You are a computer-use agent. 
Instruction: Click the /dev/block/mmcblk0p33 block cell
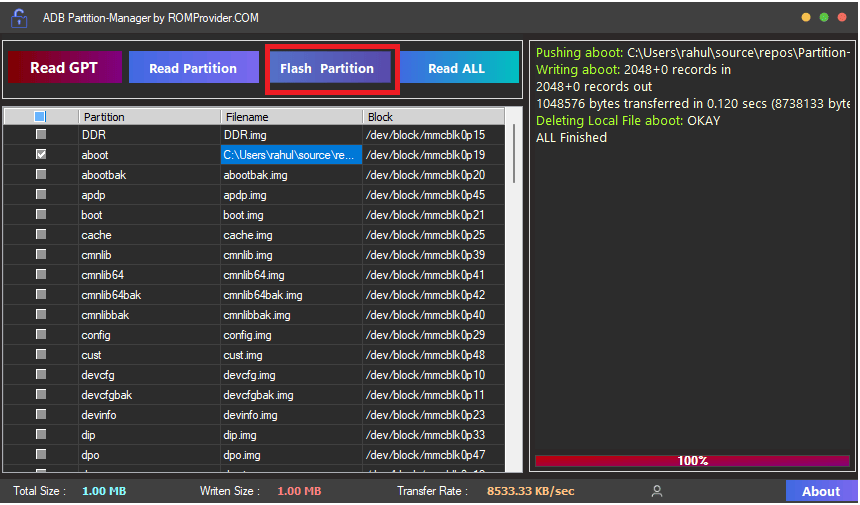tap(433, 435)
